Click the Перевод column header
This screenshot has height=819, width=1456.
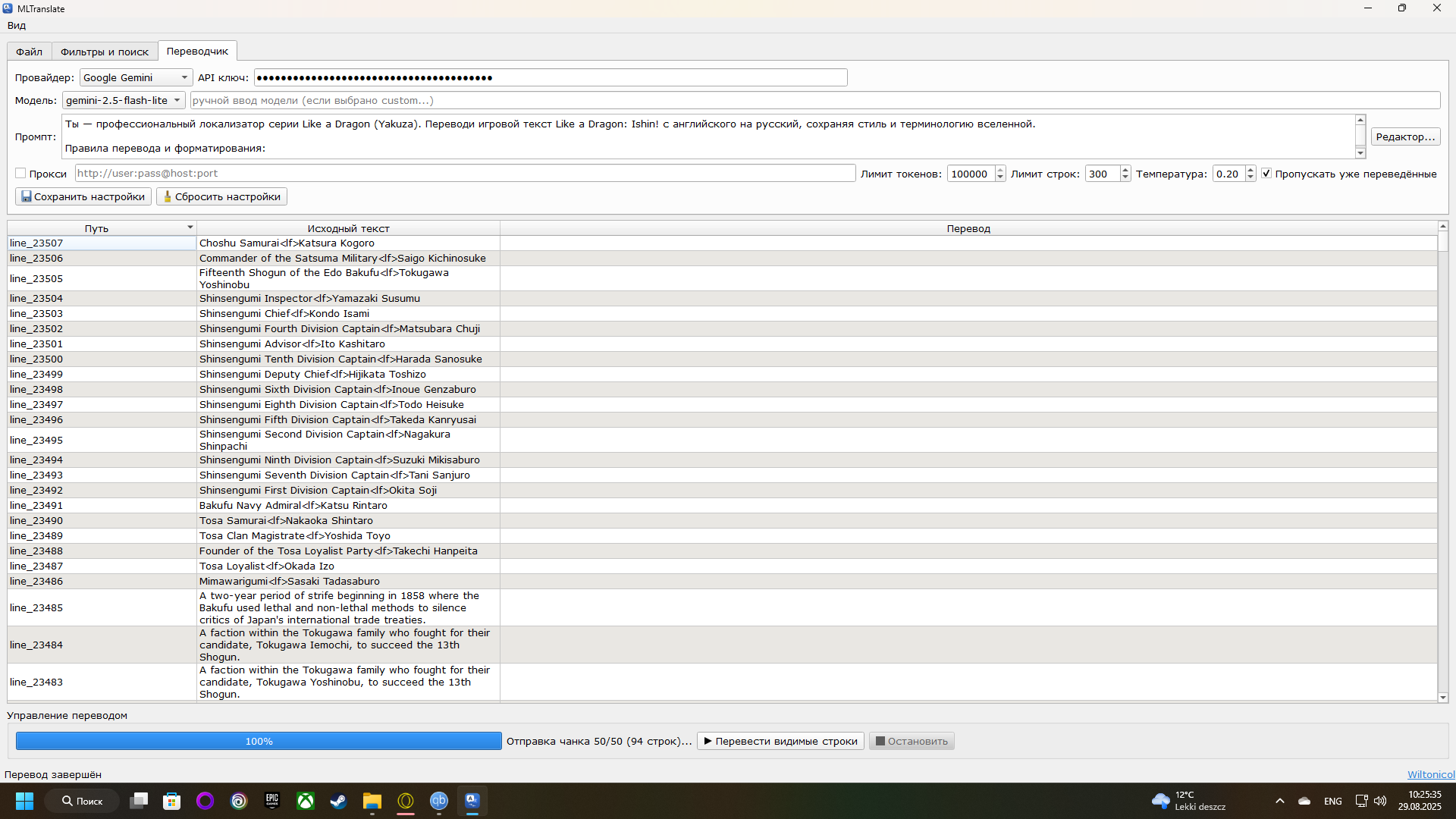[x=968, y=228]
